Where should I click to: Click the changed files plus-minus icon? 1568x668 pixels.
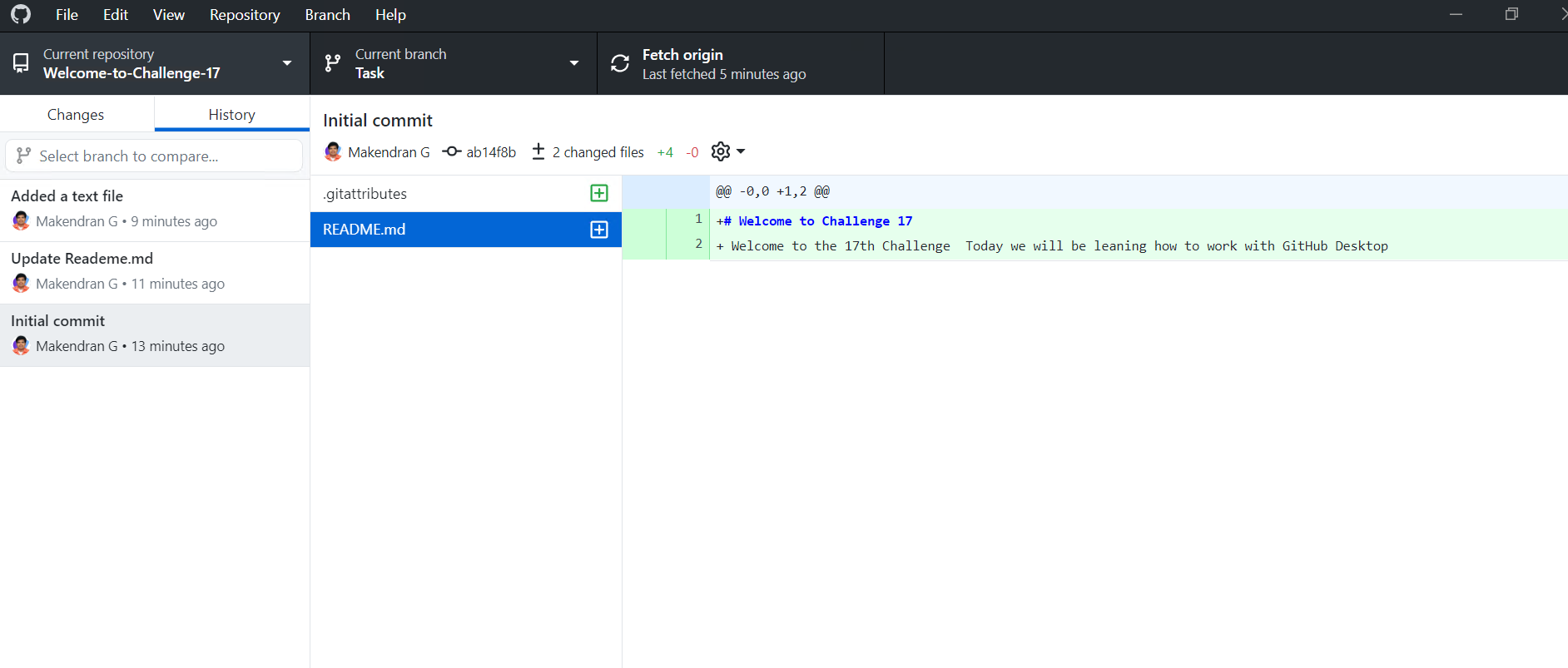(x=538, y=151)
